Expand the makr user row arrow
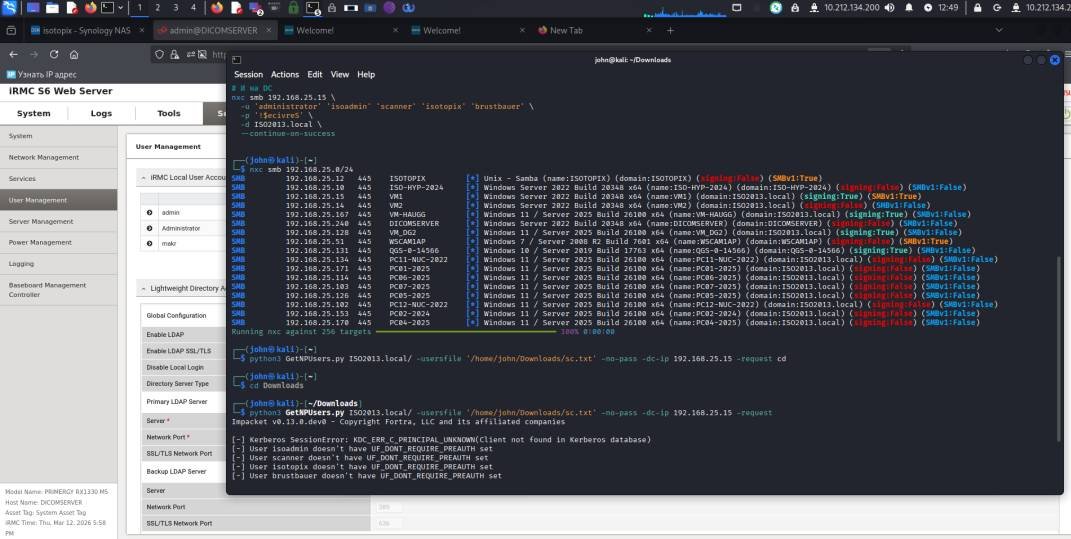 [150, 244]
